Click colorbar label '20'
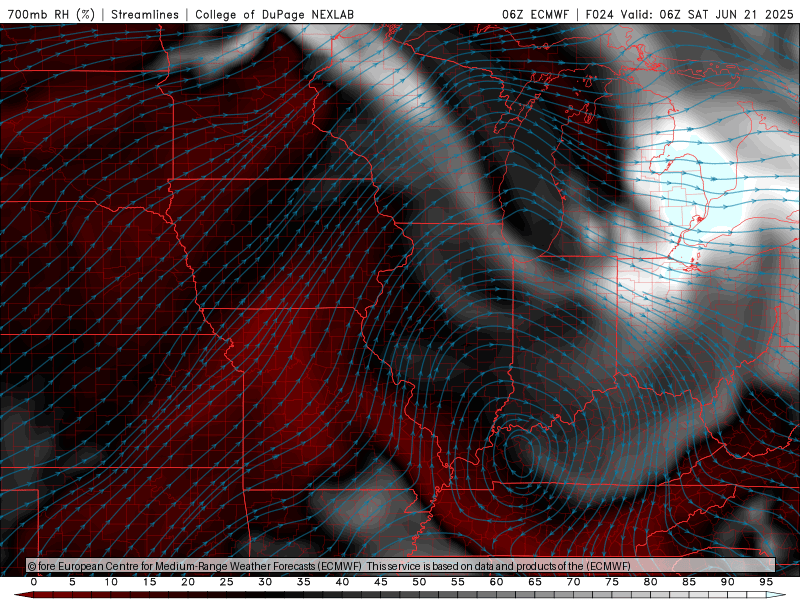800x600 pixels. (x=188, y=582)
